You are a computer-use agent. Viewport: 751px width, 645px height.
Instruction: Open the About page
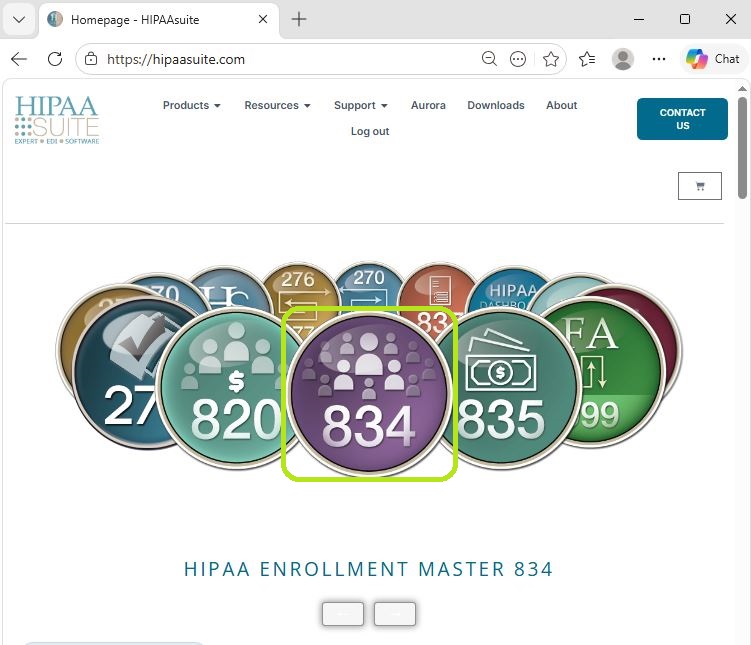point(561,105)
